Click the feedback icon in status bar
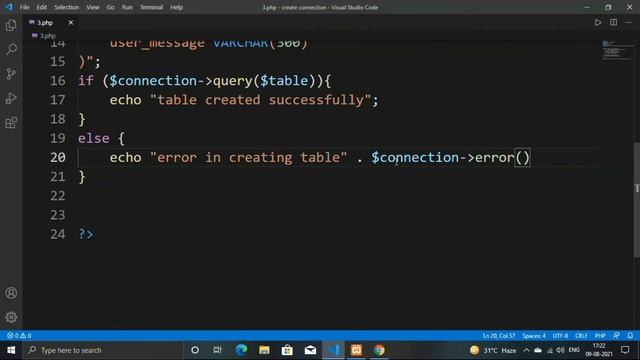 click(616, 336)
